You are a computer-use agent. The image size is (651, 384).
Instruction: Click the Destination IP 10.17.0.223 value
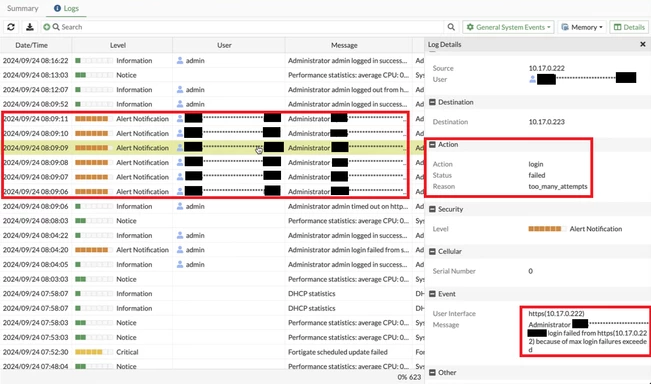pyautogui.click(x=546, y=122)
